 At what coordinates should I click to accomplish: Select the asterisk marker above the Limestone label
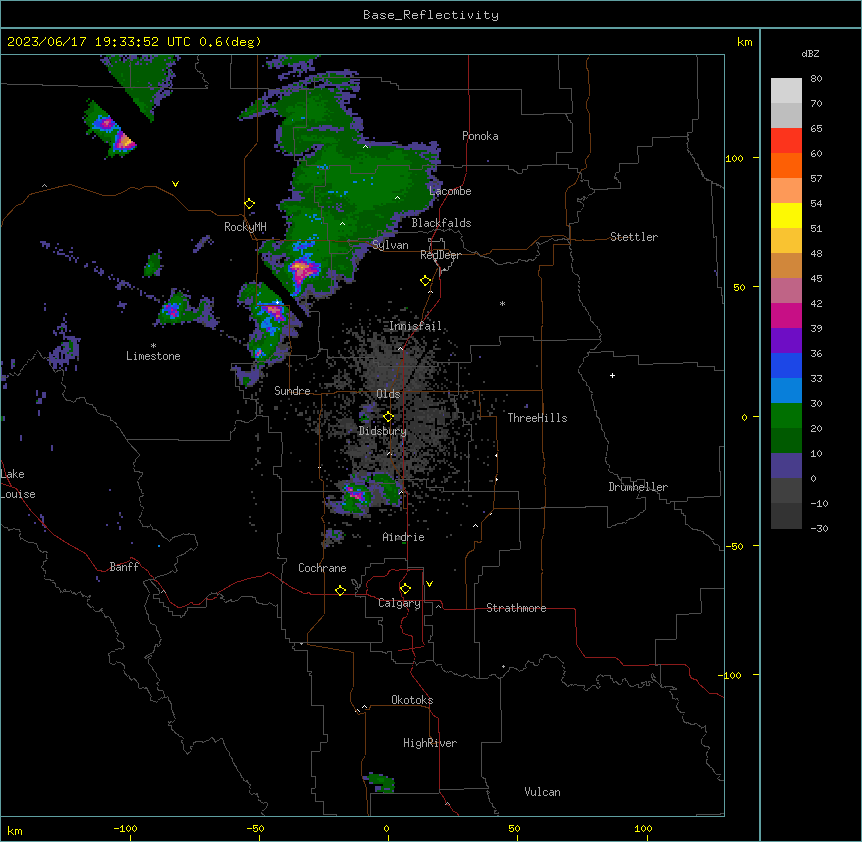point(153,346)
